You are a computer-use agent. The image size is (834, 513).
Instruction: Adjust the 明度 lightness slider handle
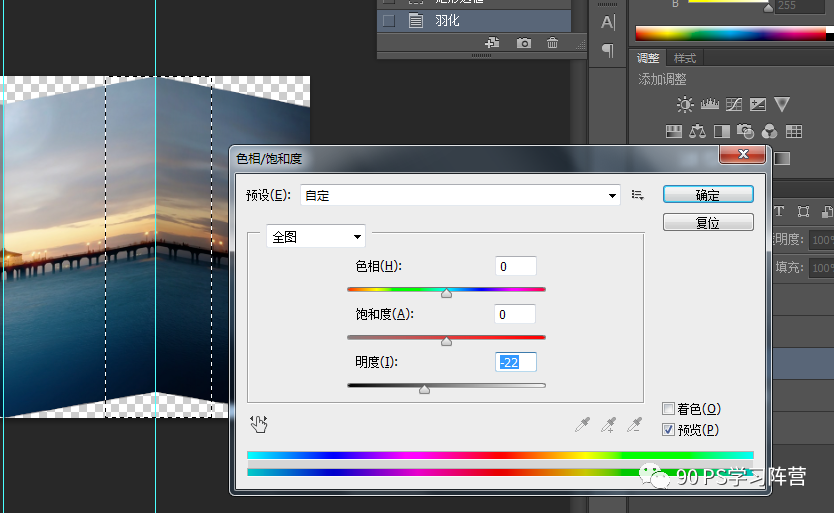424,390
